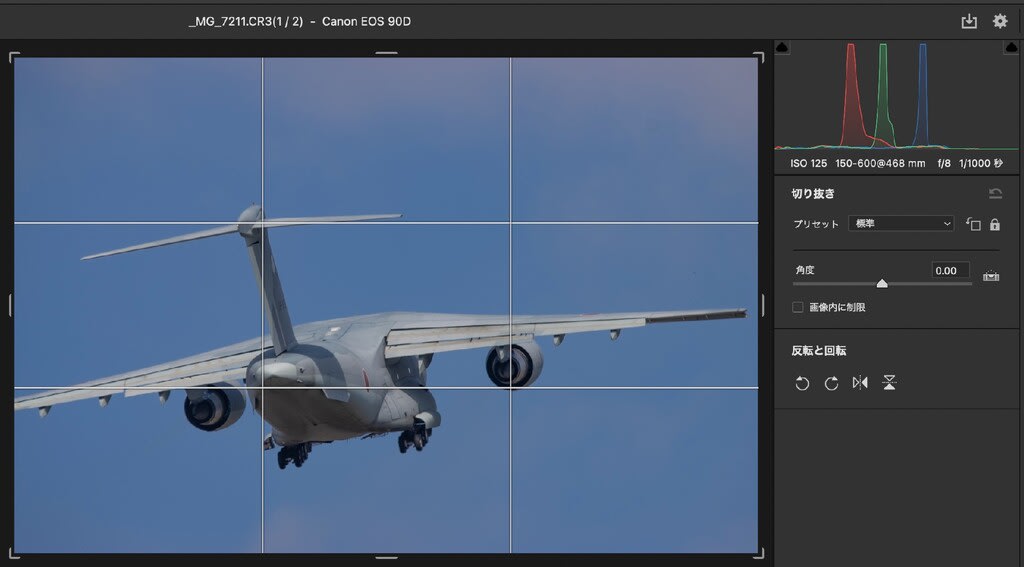Click the top-right crop corner handle
Screen dimensions: 1024x567
click(x=758, y=57)
